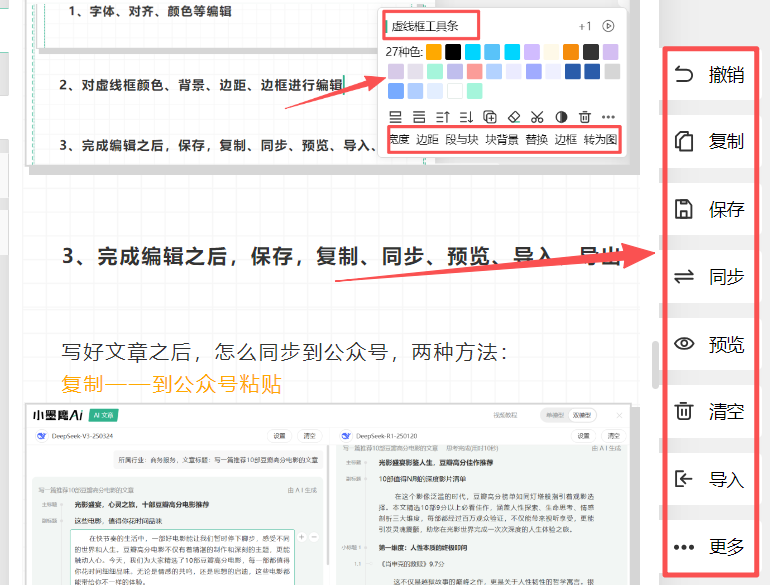770x585 pixels.
Task: Open article preview with 预览 eye icon
Action: (710, 345)
